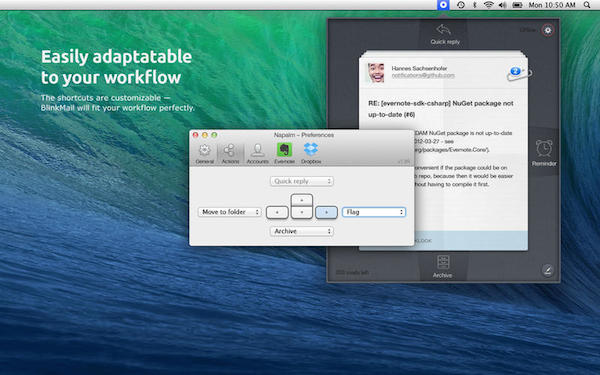
Task: Open the Dropbox preferences tab
Action: pos(311,153)
